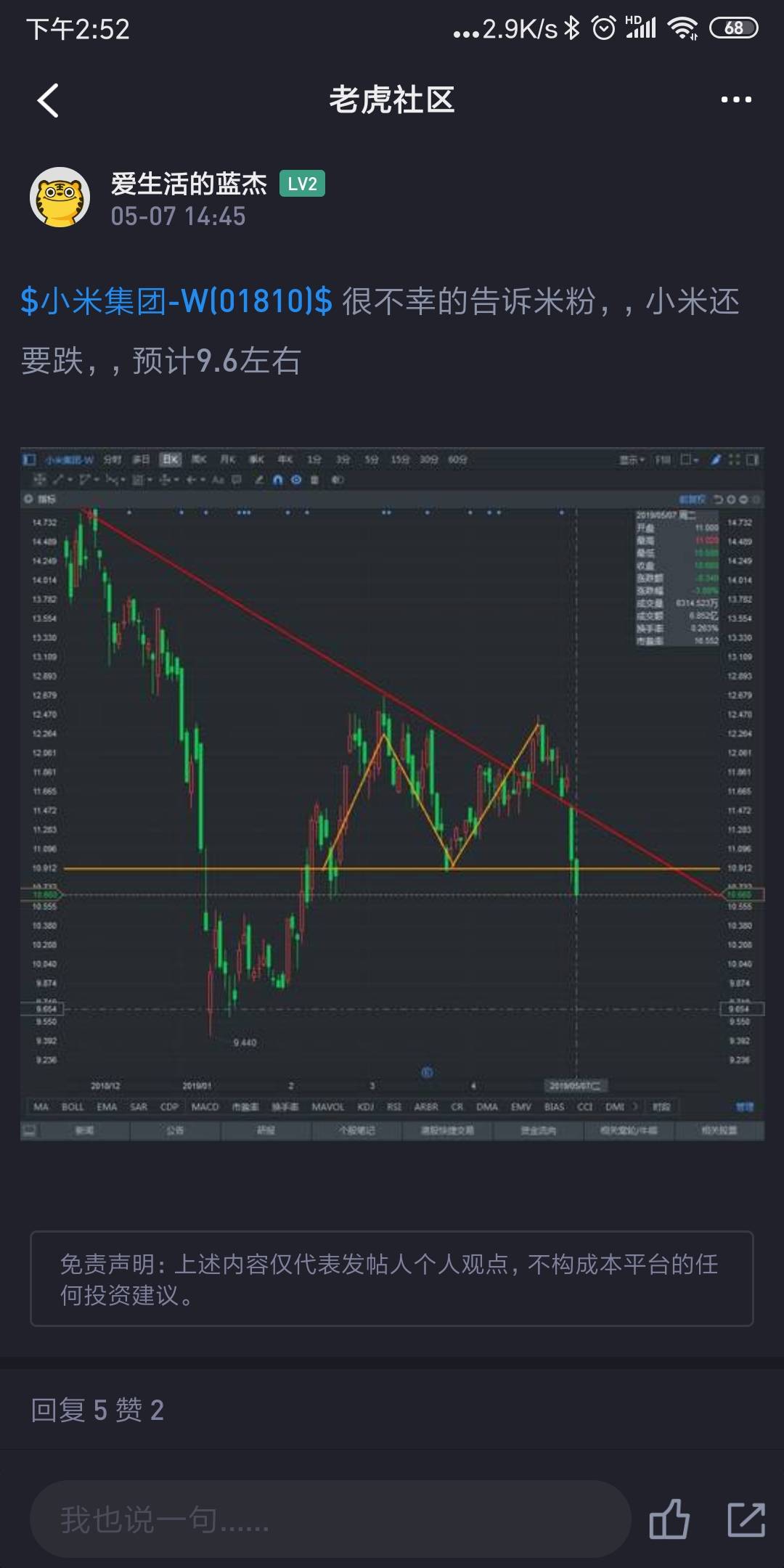The image size is (784, 1568).
Task: Open the Xiaomi candlestick chart image
Action: (392, 794)
